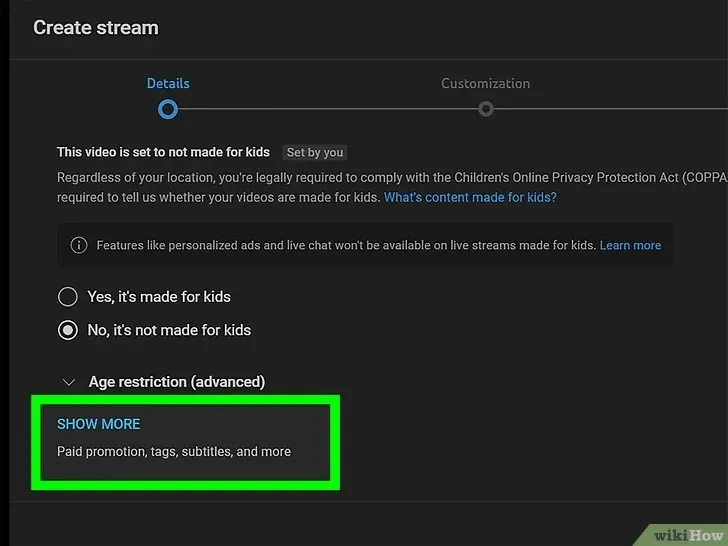Click the 'No, it's not made for kids' label text

pyautogui.click(x=169, y=330)
